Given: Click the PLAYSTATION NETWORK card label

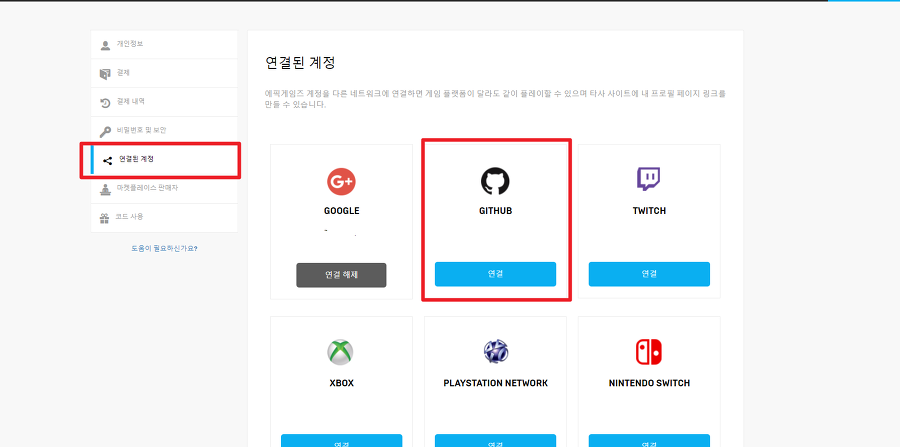Looking at the screenshot, I should (x=495, y=383).
